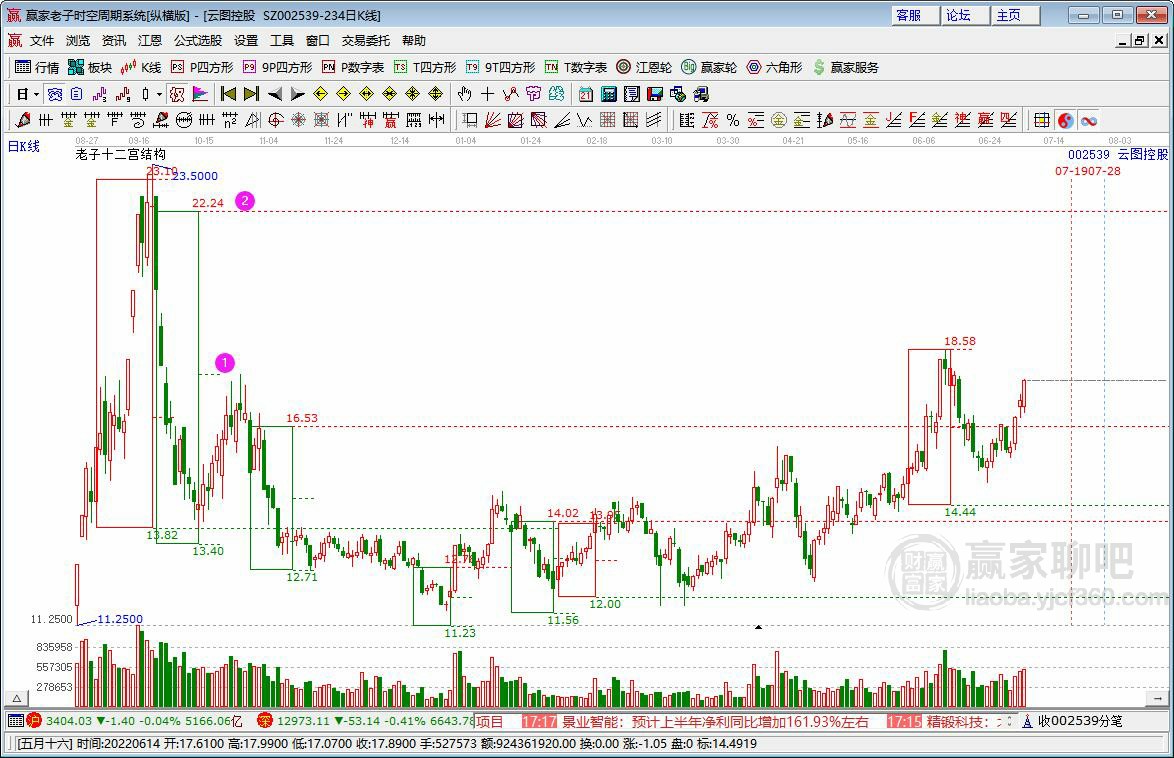Image resolution: width=1174 pixels, height=758 pixels.
Task: Click the calculator icon
Action: click(609, 94)
